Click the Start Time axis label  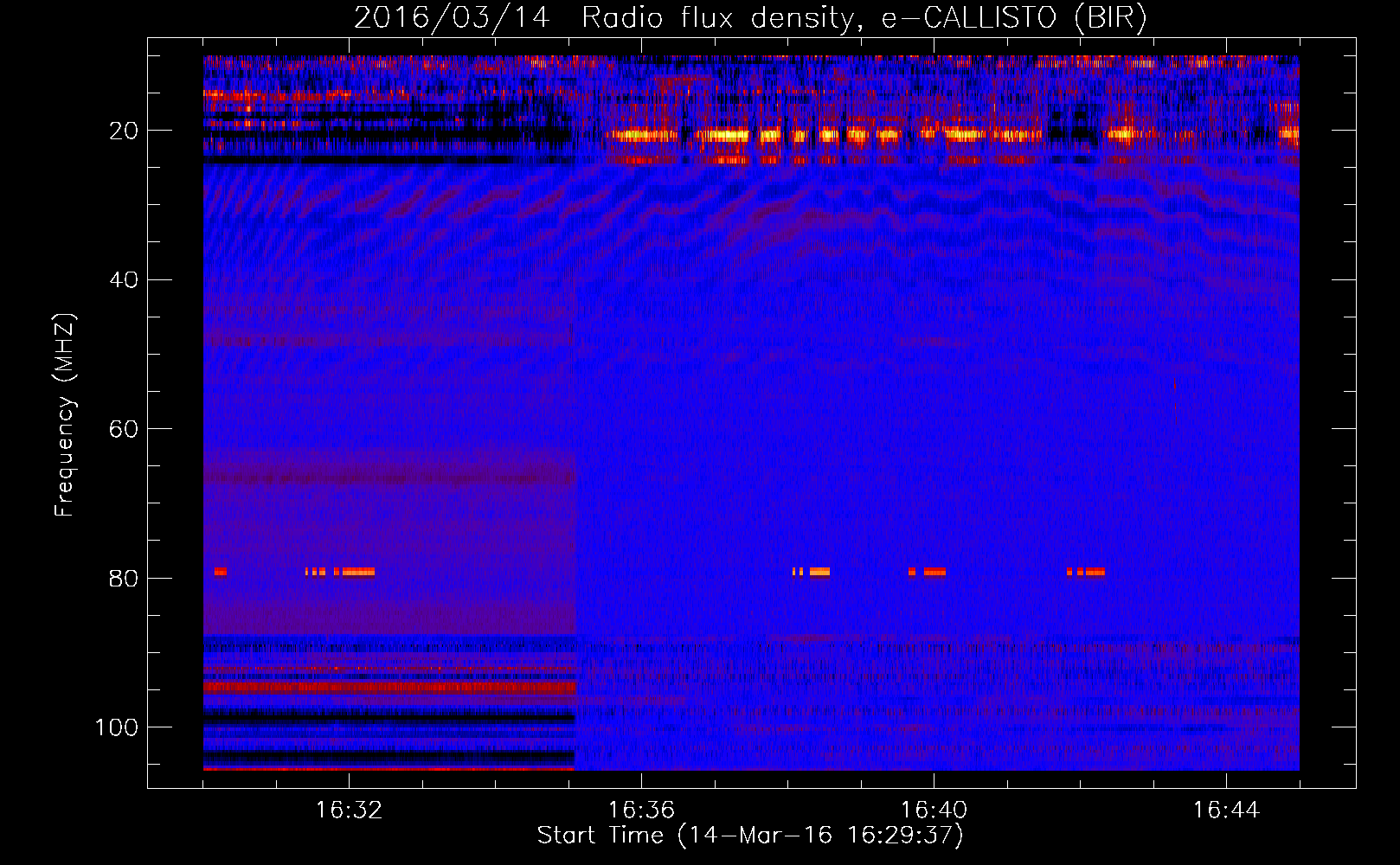pos(750,835)
